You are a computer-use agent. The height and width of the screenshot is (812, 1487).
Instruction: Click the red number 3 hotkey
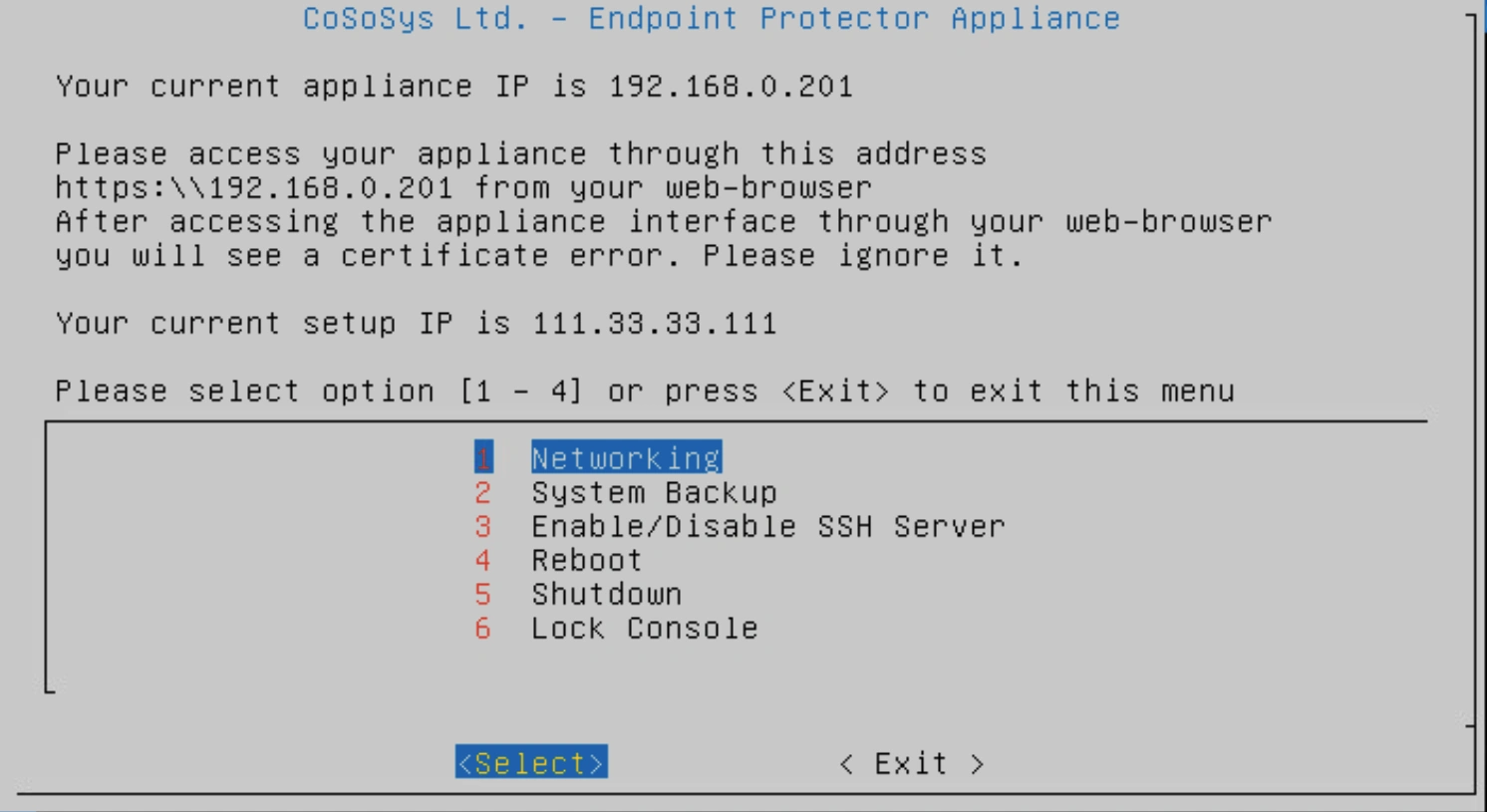click(x=483, y=526)
